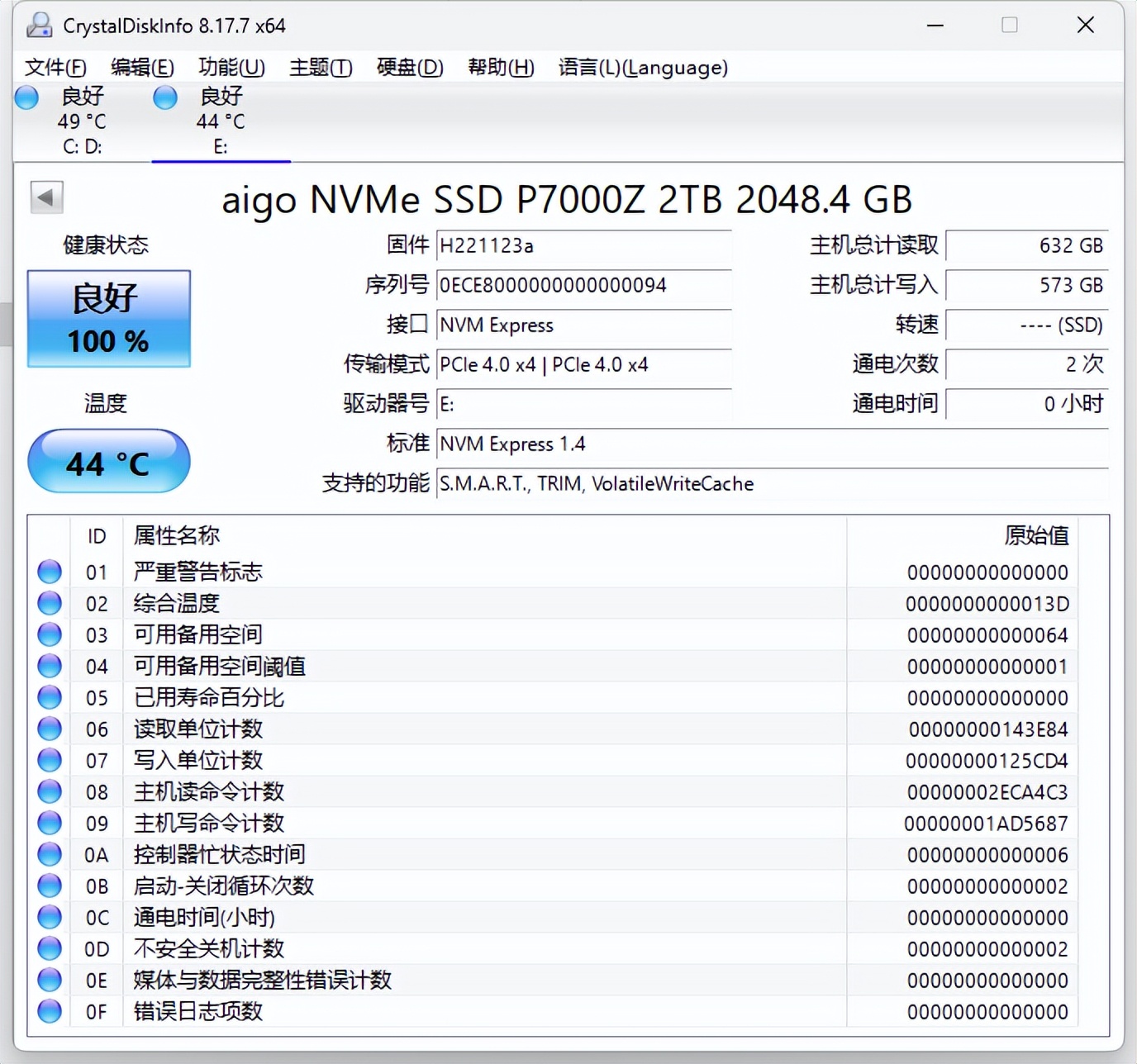Click the status indicator beside 综合温度
This screenshot has width=1137, height=1064.
pos(49,603)
